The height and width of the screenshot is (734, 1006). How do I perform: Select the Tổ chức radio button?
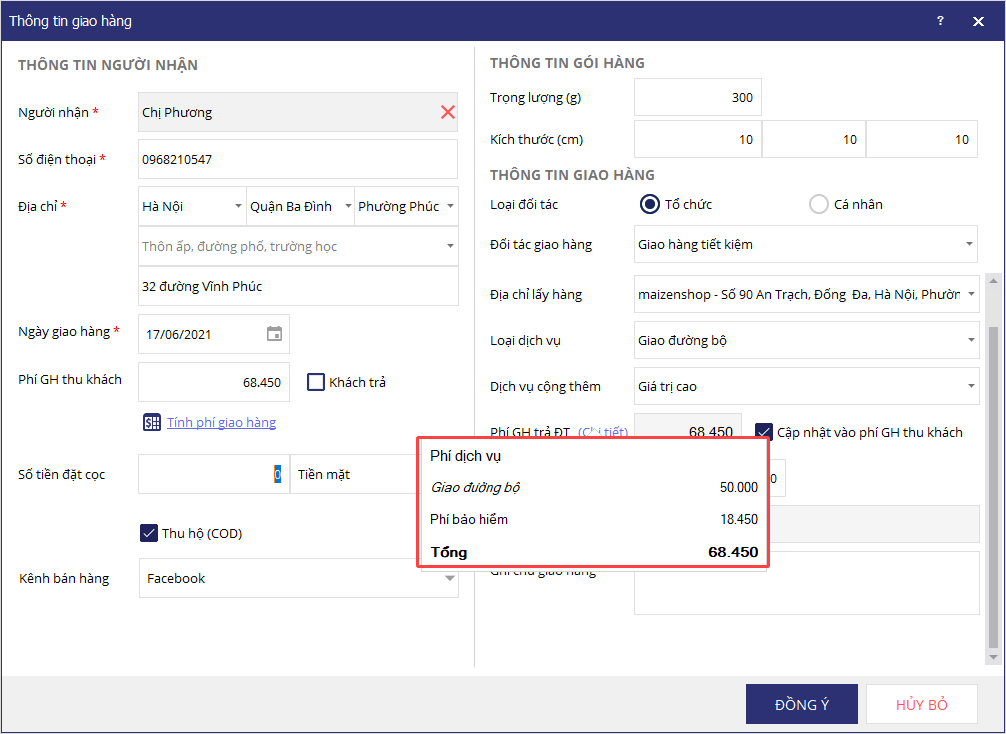click(x=650, y=204)
